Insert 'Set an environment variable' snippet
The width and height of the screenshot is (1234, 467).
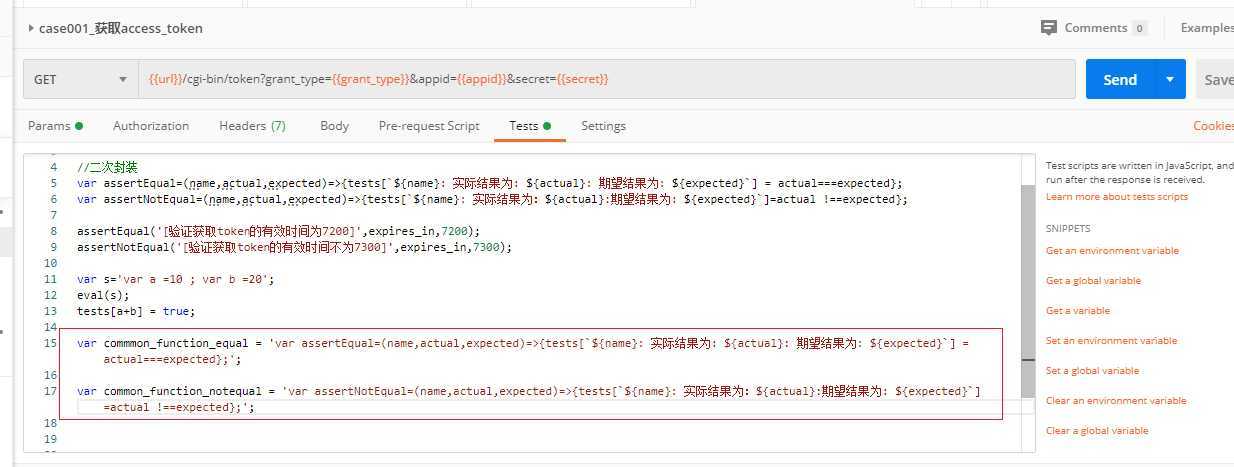point(1111,341)
